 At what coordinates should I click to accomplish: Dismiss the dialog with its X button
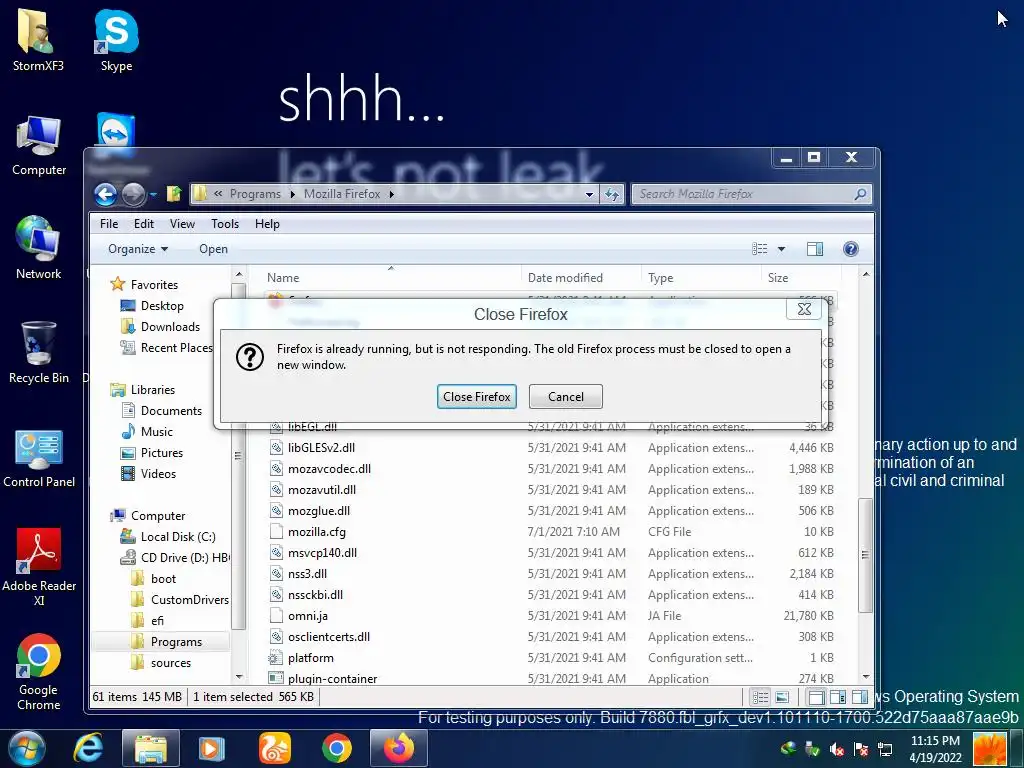point(804,309)
